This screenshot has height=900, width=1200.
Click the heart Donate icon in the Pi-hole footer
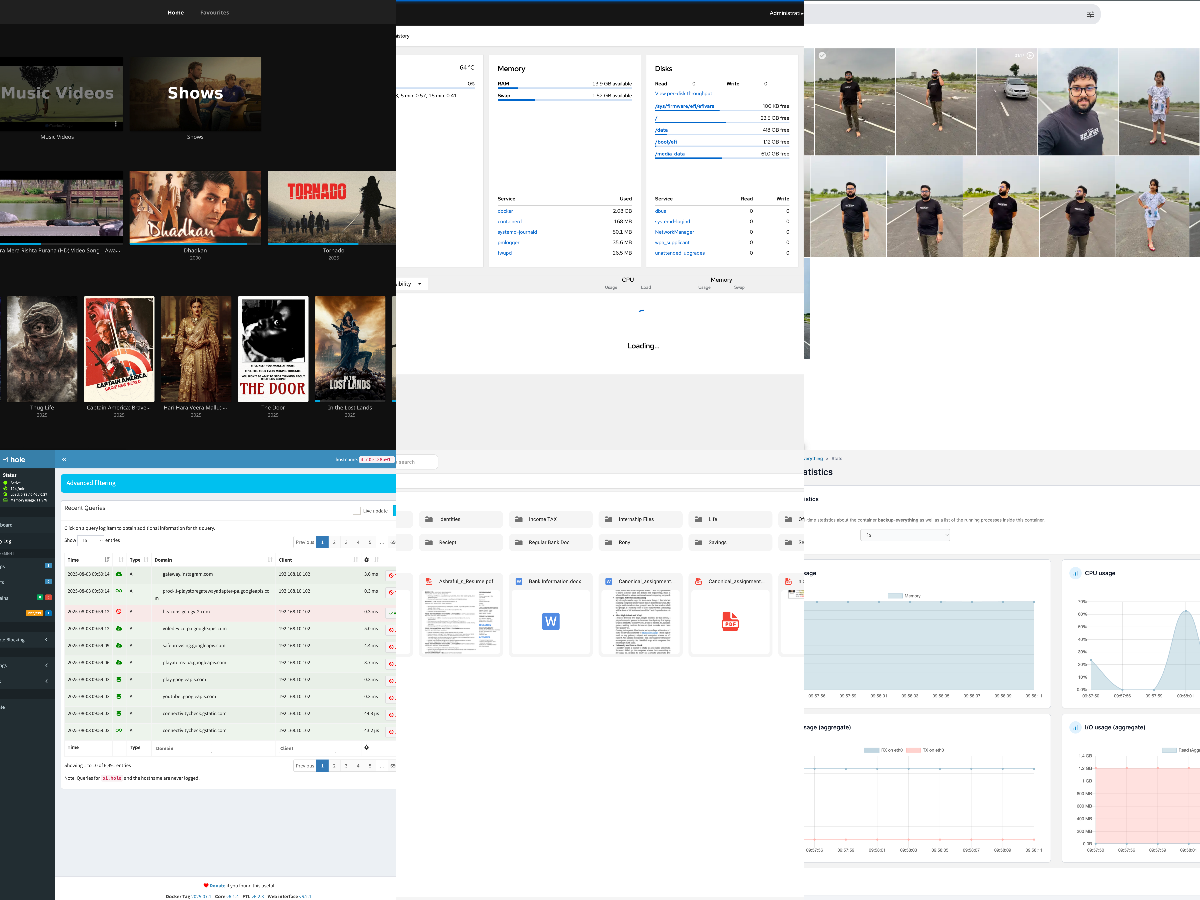coord(206,885)
